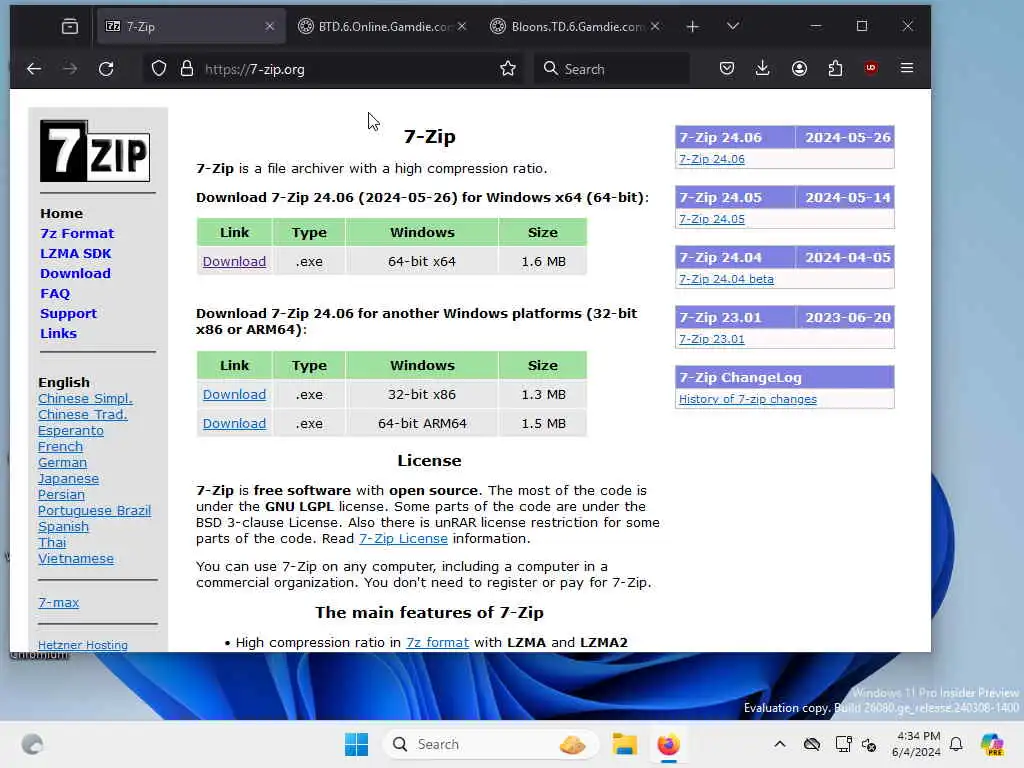Image resolution: width=1024 pixels, height=768 pixels.
Task: Switch the language to Persian
Action: 61,494
